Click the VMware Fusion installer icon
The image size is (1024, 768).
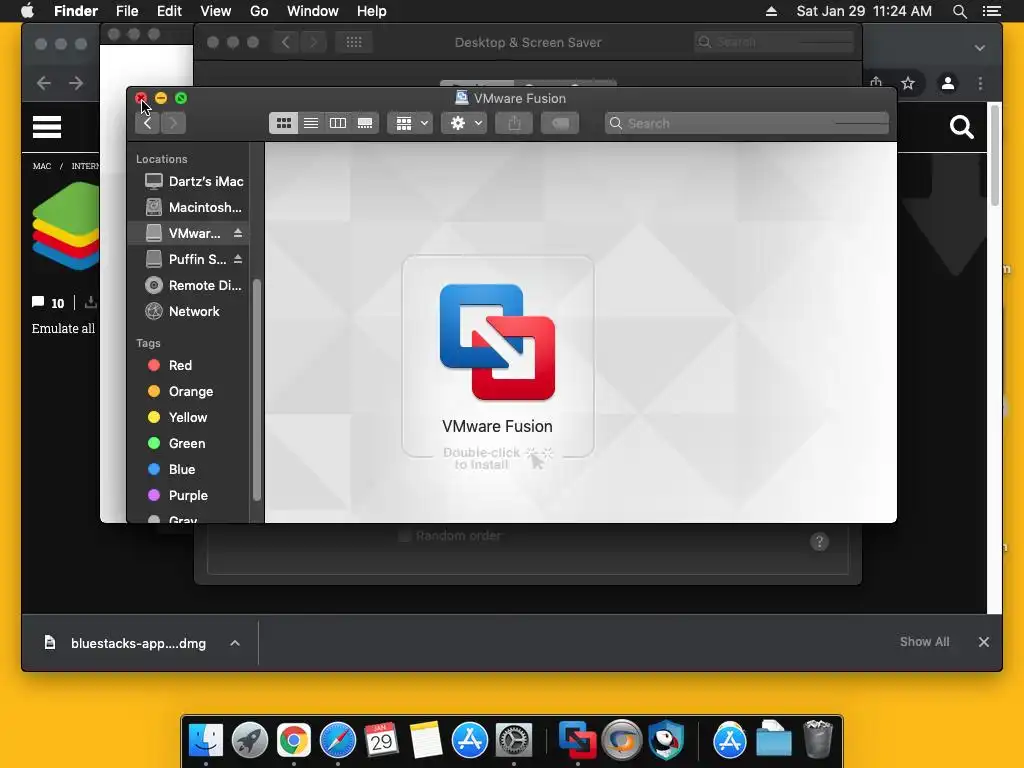(x=497, y=342)
